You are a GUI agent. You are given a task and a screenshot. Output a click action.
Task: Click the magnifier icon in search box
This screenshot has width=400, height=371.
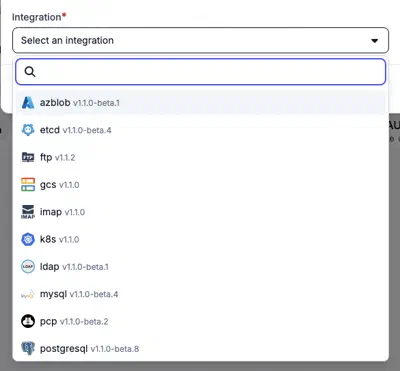pyautogui.click(x=30, y=72)
